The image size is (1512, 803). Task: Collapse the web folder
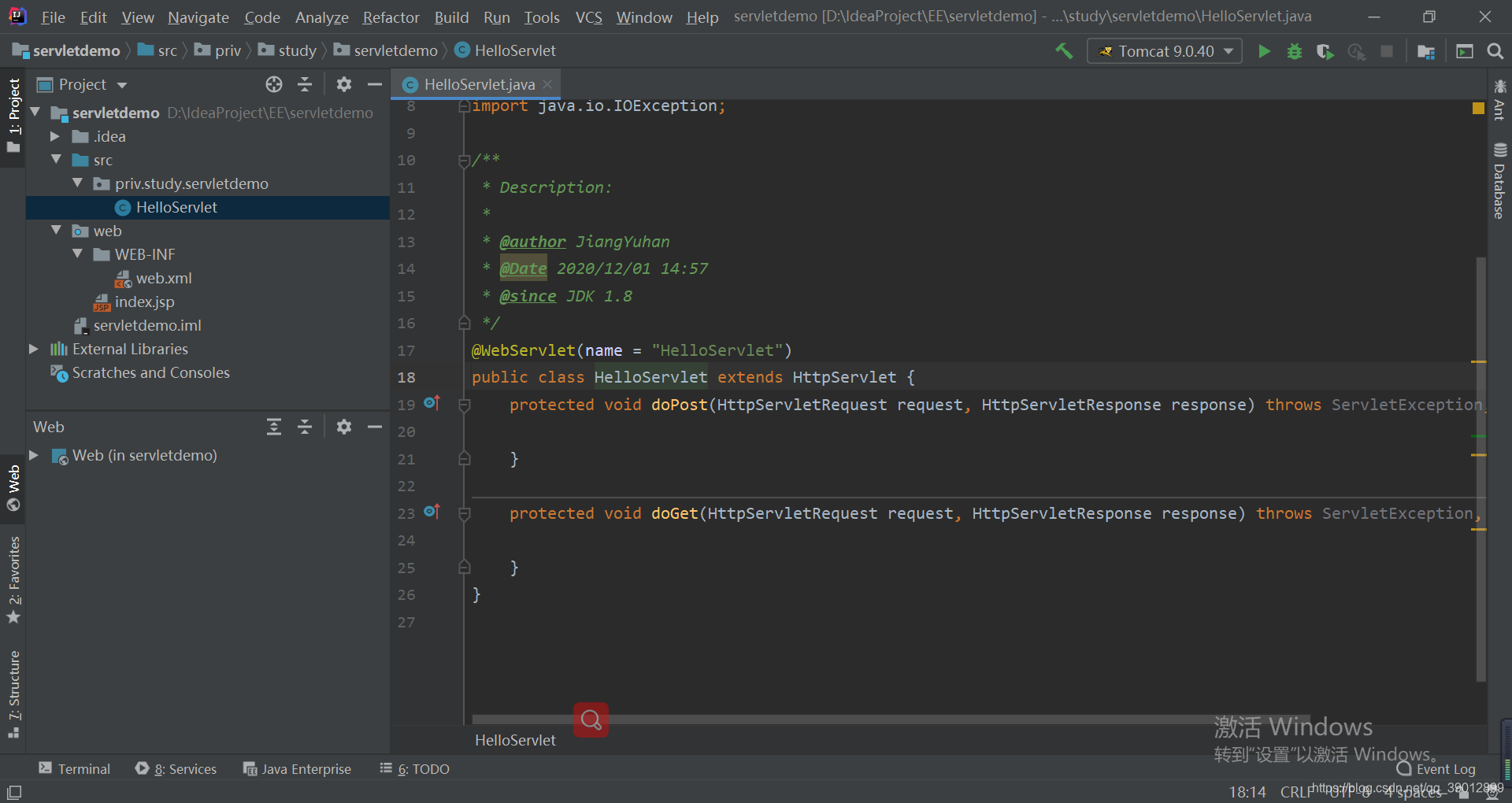56,231
